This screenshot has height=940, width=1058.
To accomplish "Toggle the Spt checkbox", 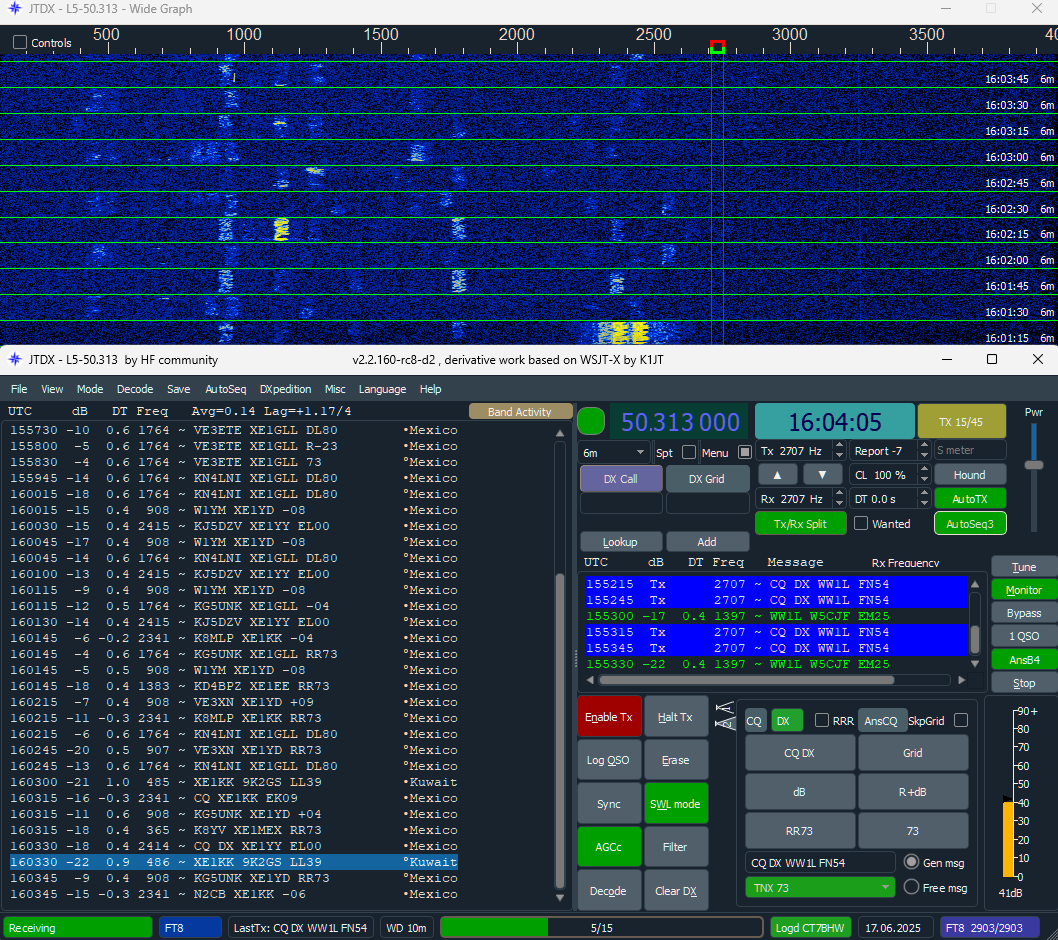I will (689, 452).
